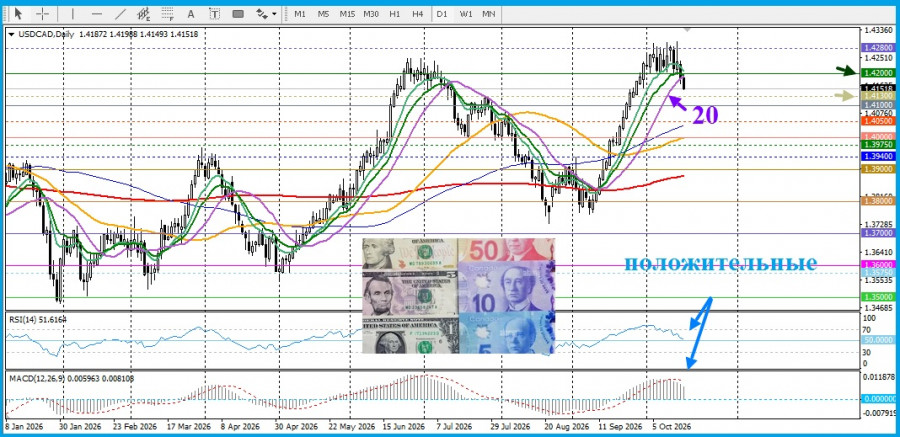Switch chart to H1 timeframe
This screenshot has width=900, height=437.
pos(395,13)
